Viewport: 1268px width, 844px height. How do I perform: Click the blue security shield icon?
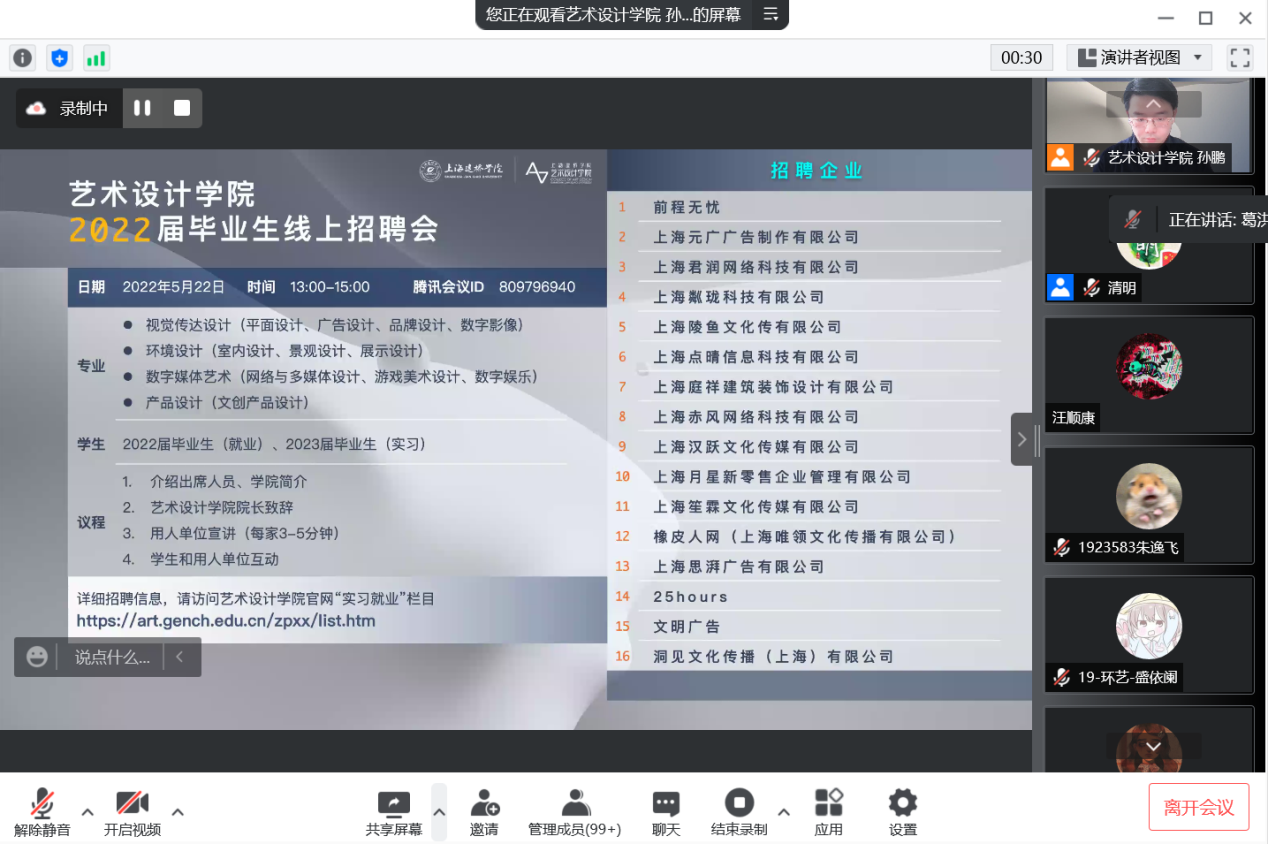pos(59,58)
